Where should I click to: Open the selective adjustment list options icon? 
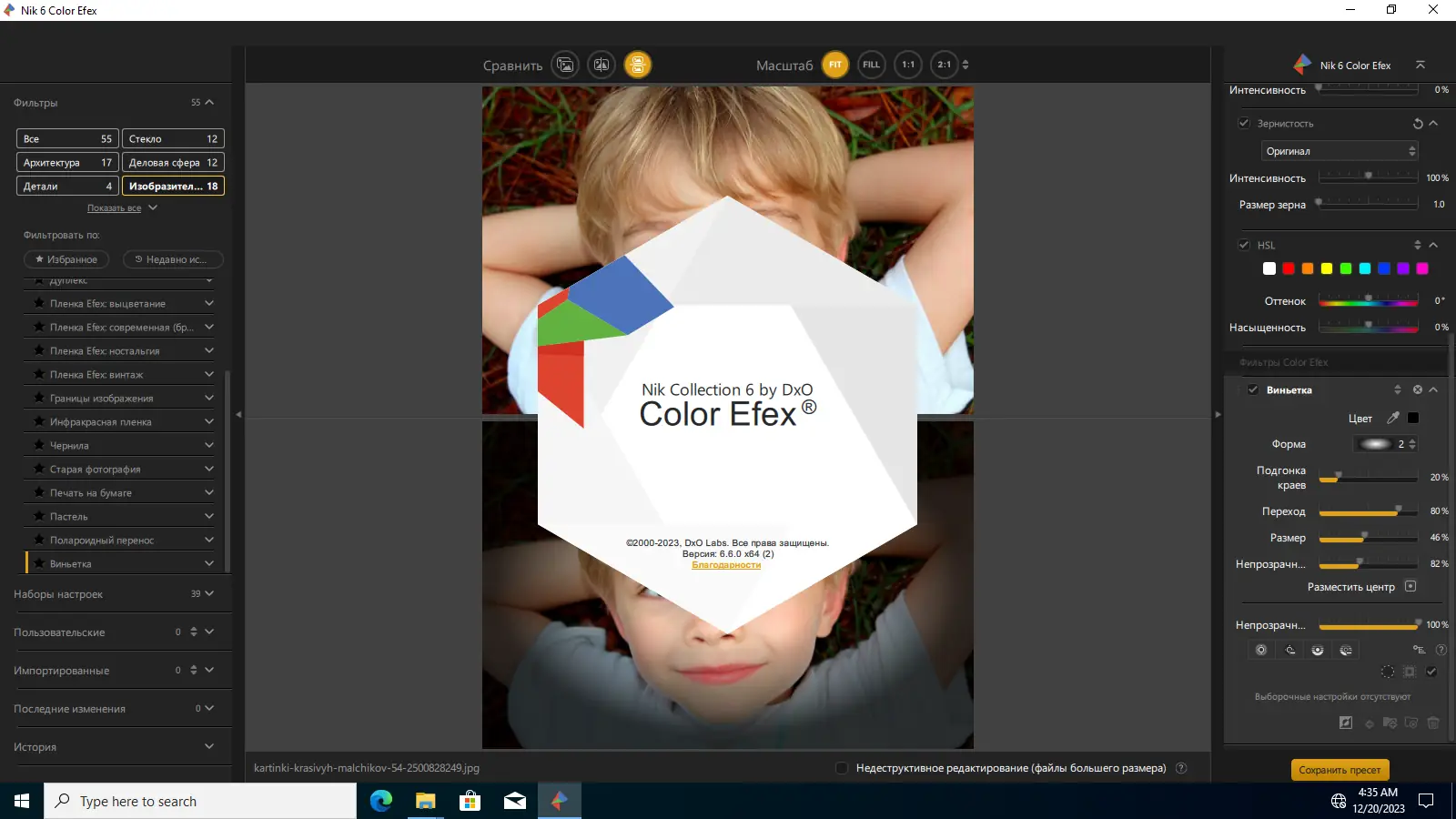click(x=1419, y=650)
